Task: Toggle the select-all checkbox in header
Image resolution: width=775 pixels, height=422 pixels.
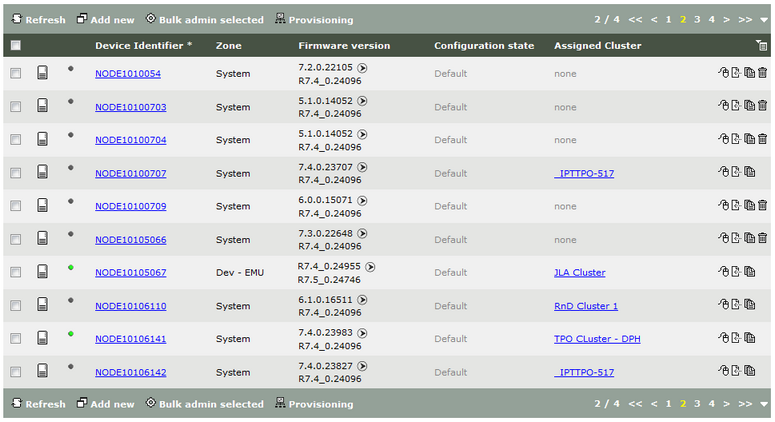Action: pos(16,45)
